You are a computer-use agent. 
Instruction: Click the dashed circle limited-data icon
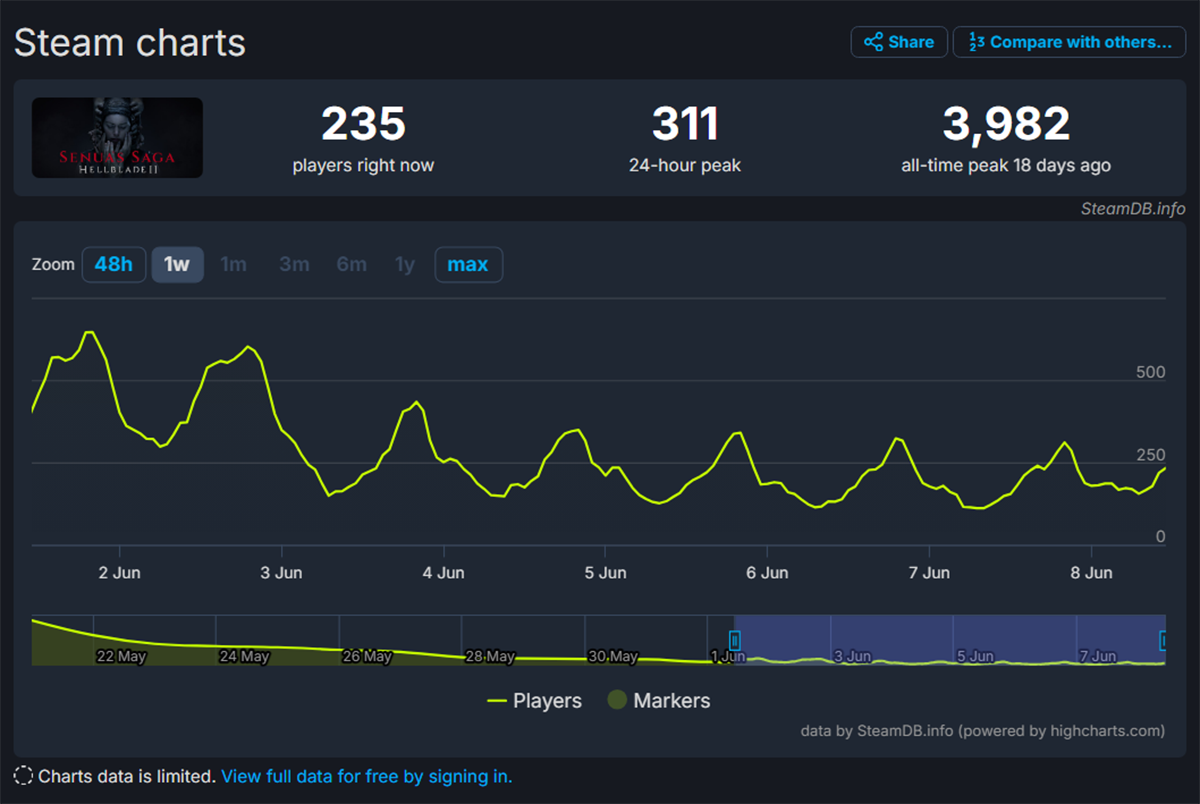[23, 776]
